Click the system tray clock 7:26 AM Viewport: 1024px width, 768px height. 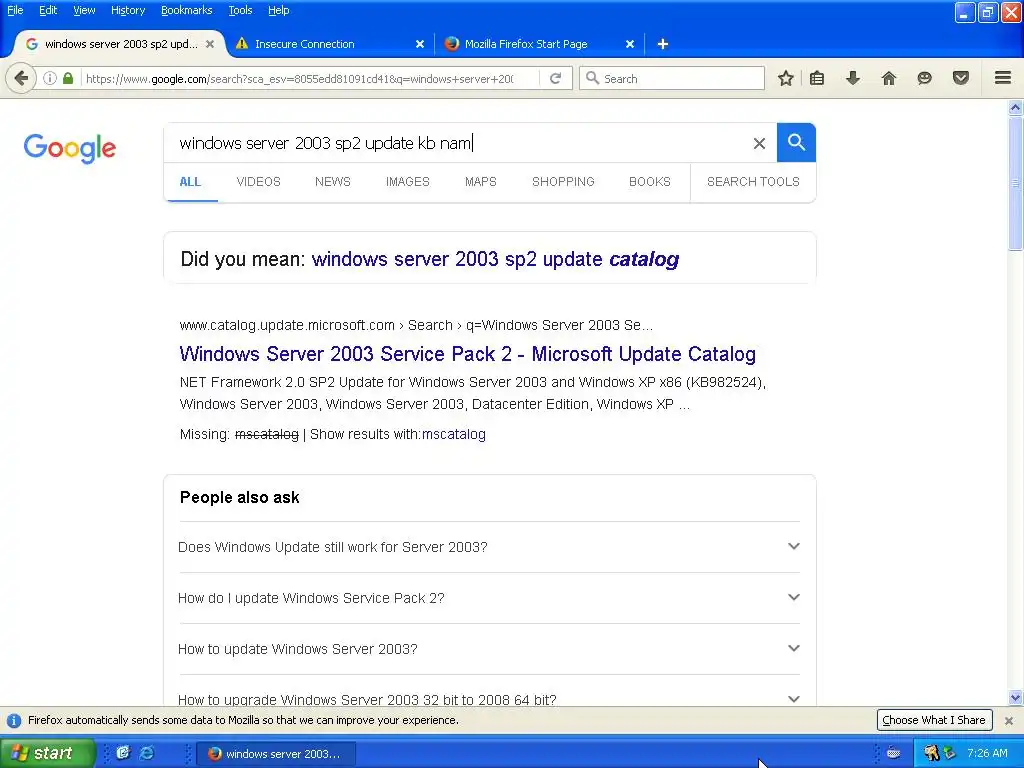[x=987, y=753]
